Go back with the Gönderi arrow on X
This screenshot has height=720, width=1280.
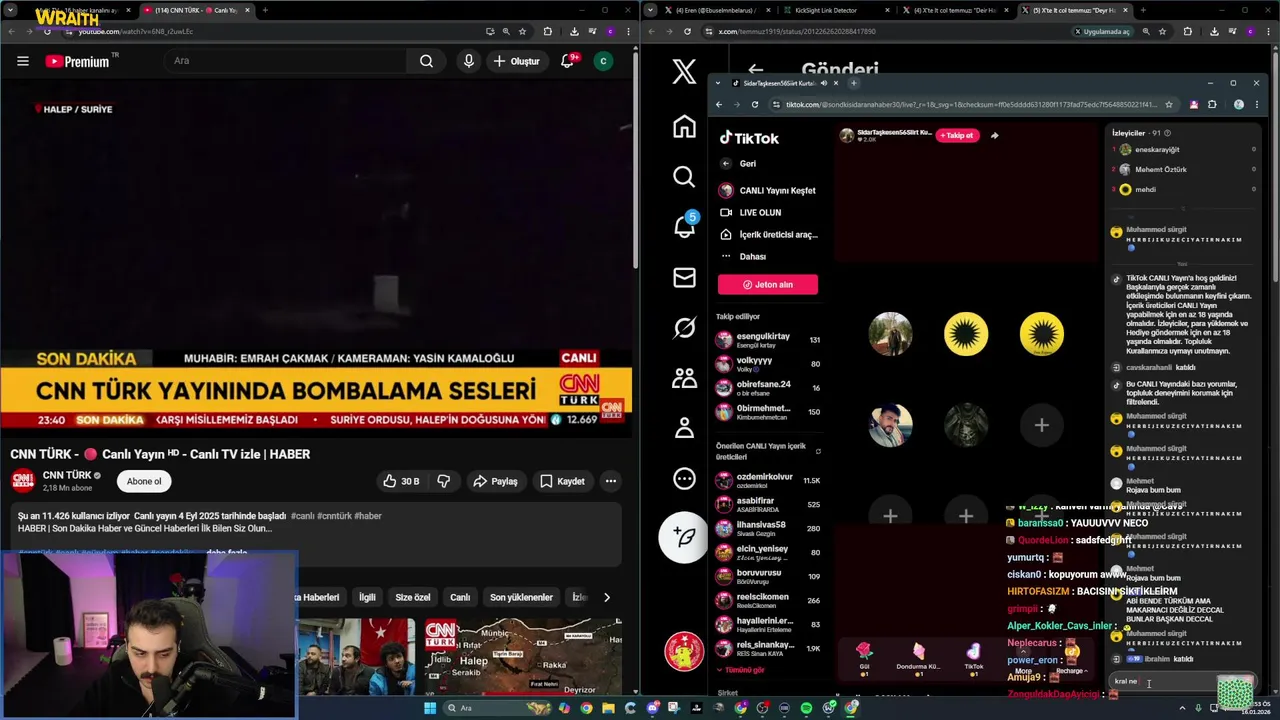(x=755, y=70)
